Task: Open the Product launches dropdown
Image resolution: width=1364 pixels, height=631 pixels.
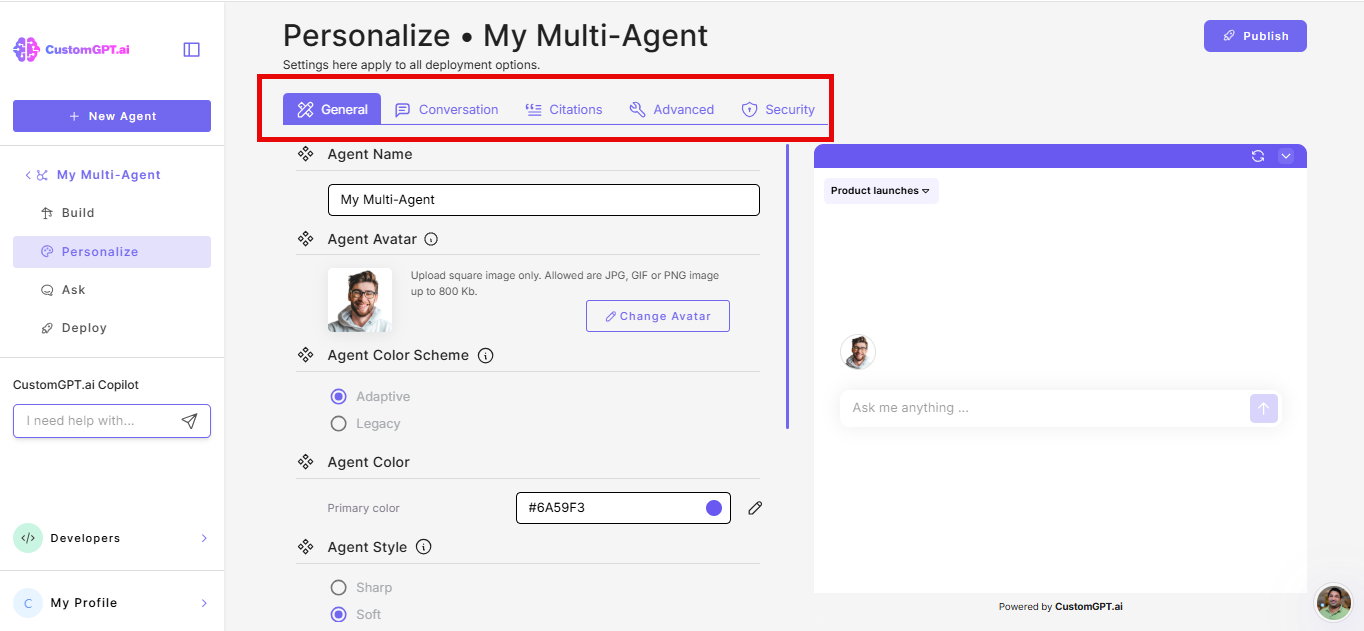Action: [x=881, y=190]
